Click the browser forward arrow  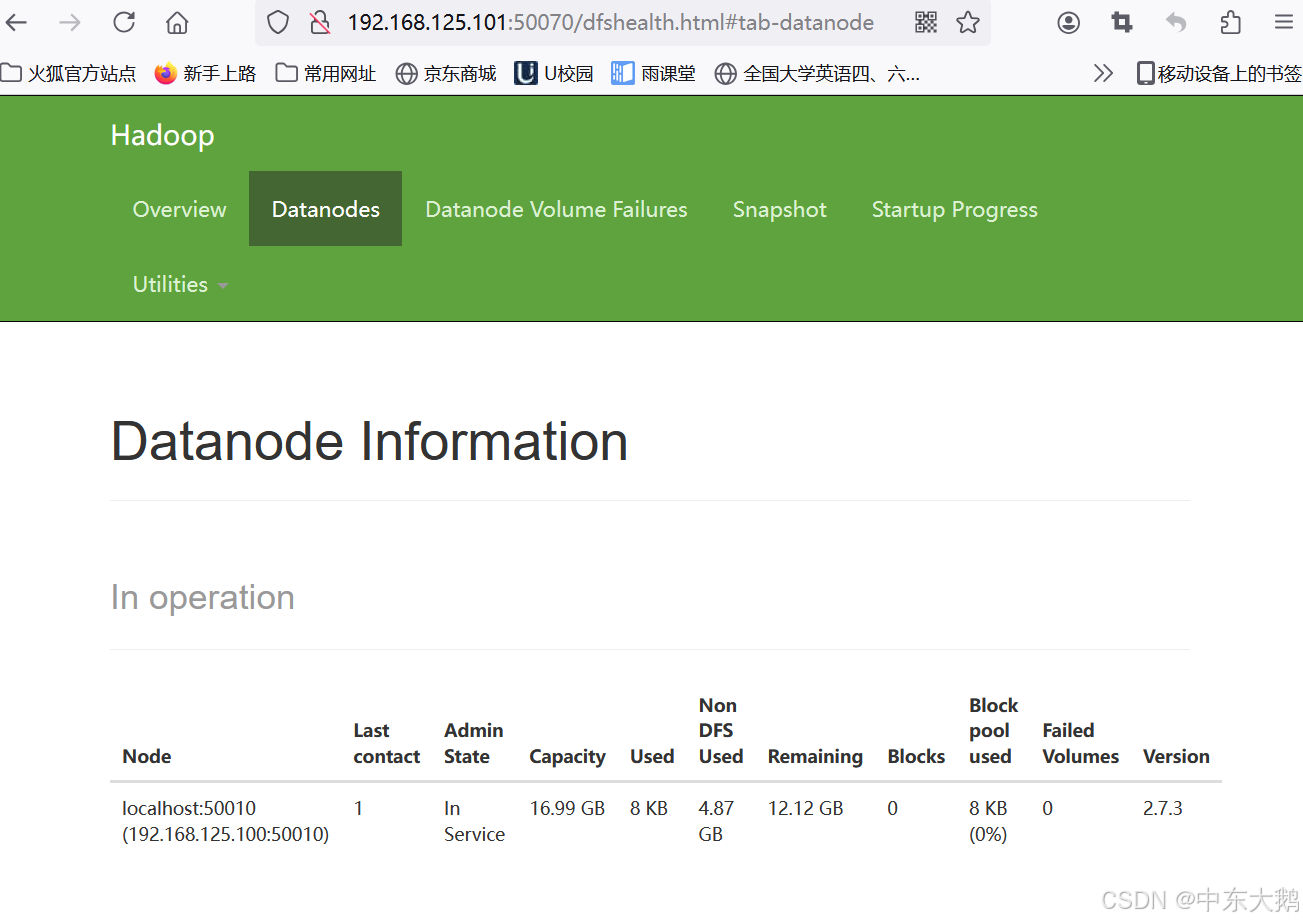pos(70,22)
